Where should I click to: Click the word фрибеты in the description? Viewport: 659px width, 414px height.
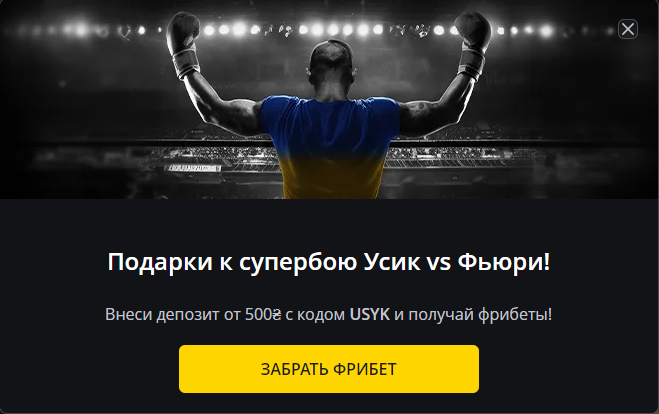(515, 315)
